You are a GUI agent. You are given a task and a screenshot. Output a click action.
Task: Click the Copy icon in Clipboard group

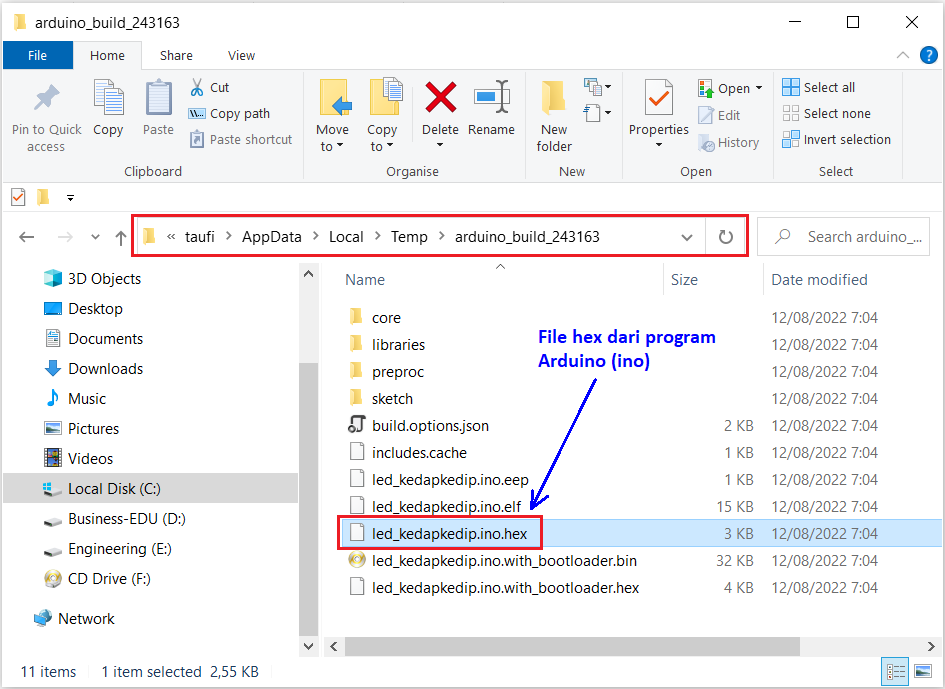[108, 97]
